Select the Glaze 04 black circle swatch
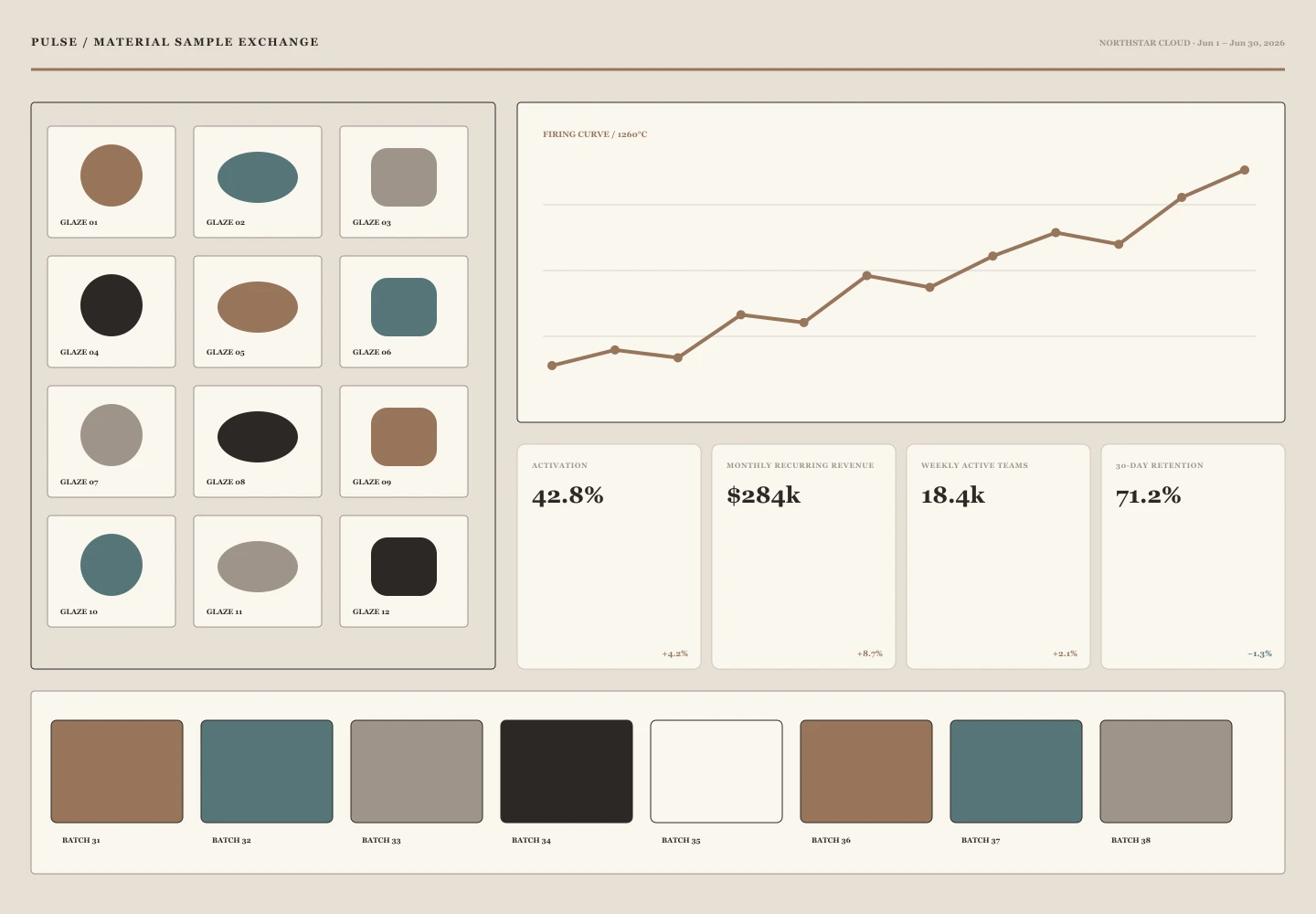Screen dimensions: 1316x914 (111, 305)
